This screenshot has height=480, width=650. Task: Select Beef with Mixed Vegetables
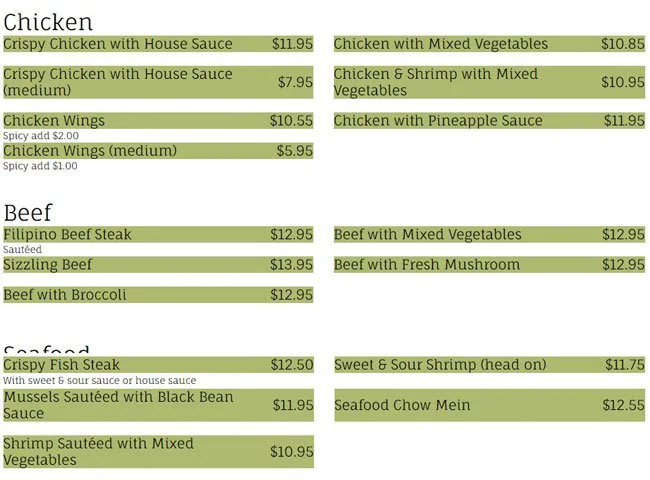coord(489,235)
